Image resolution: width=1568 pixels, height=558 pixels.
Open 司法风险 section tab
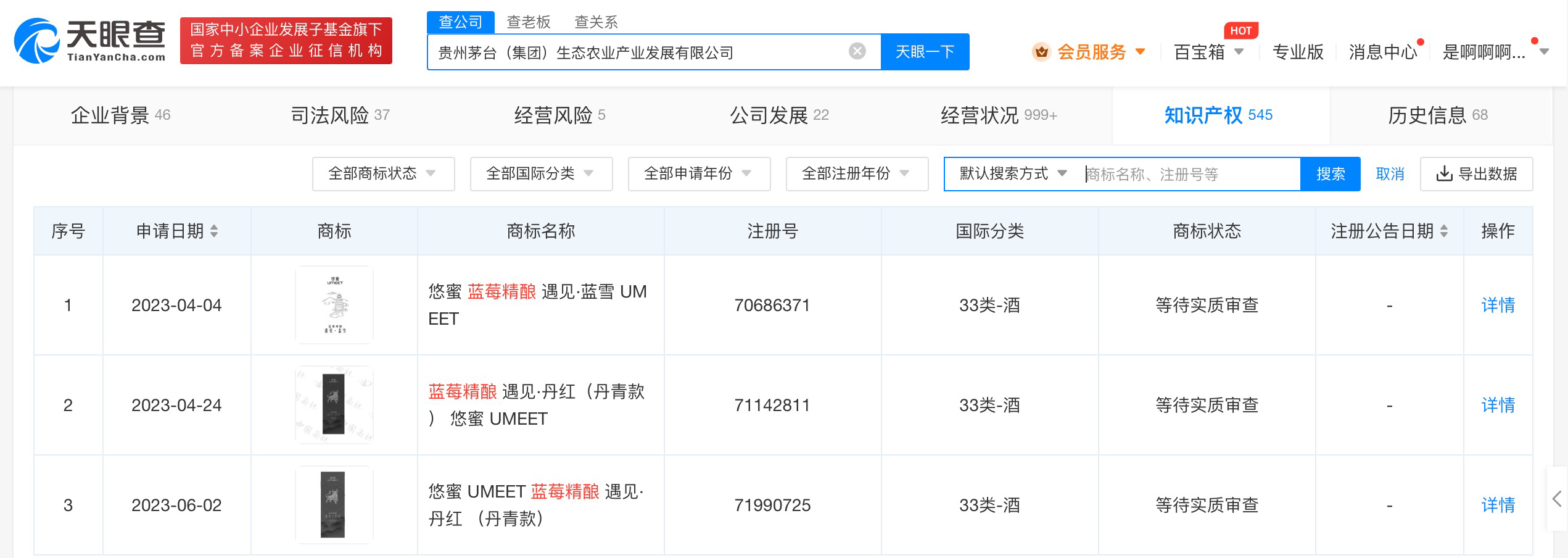340,115
